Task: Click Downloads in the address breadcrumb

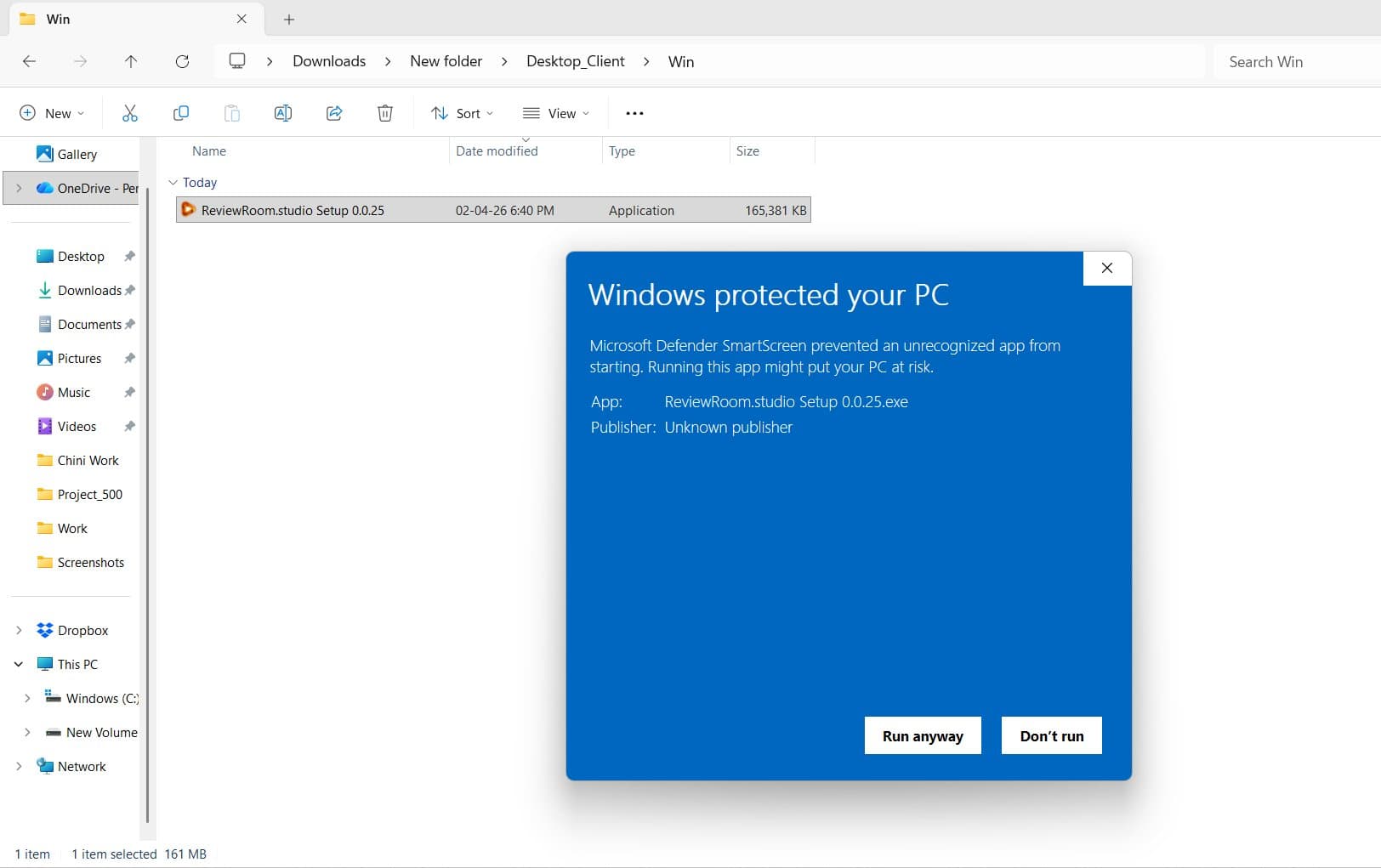Action: (x=329, y=61)
